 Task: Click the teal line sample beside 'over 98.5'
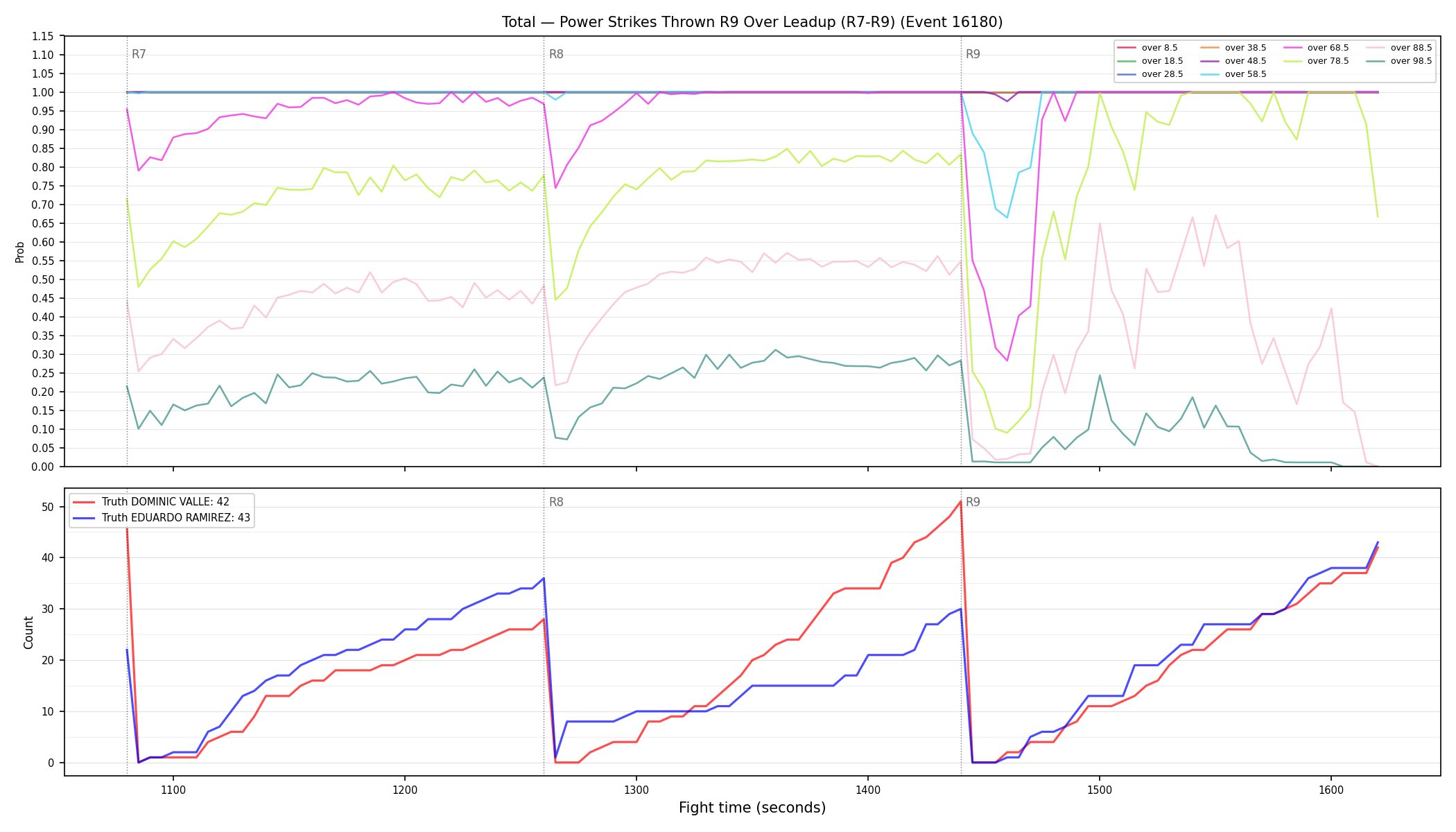[1376, 61]
